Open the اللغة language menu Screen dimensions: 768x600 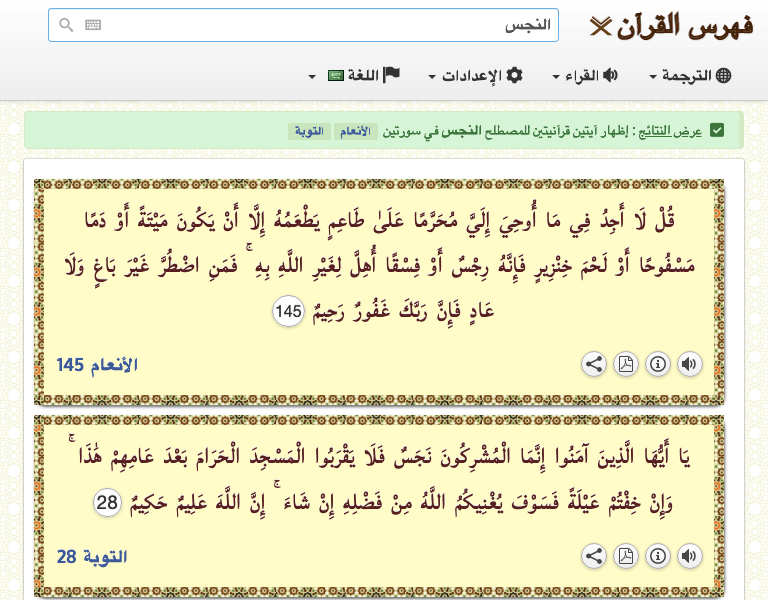(x=355, y=76)
